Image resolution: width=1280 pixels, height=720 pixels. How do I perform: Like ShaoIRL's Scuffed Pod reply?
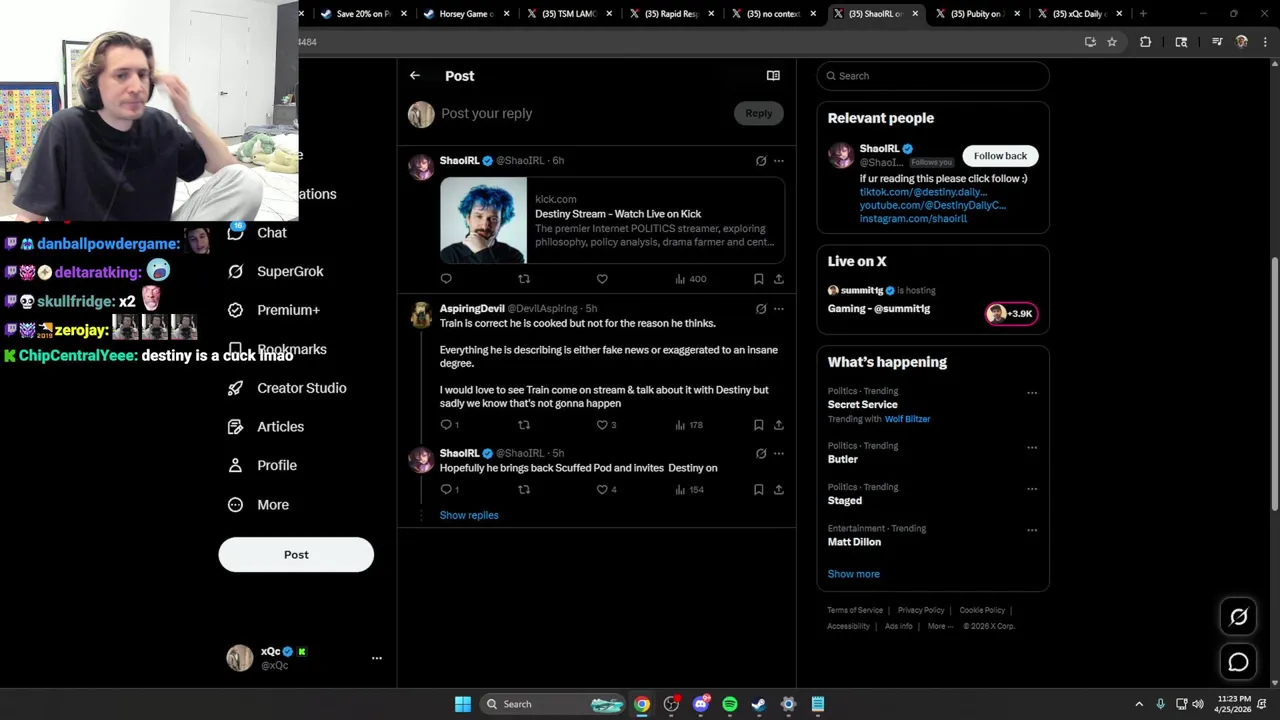click(606, 490)
